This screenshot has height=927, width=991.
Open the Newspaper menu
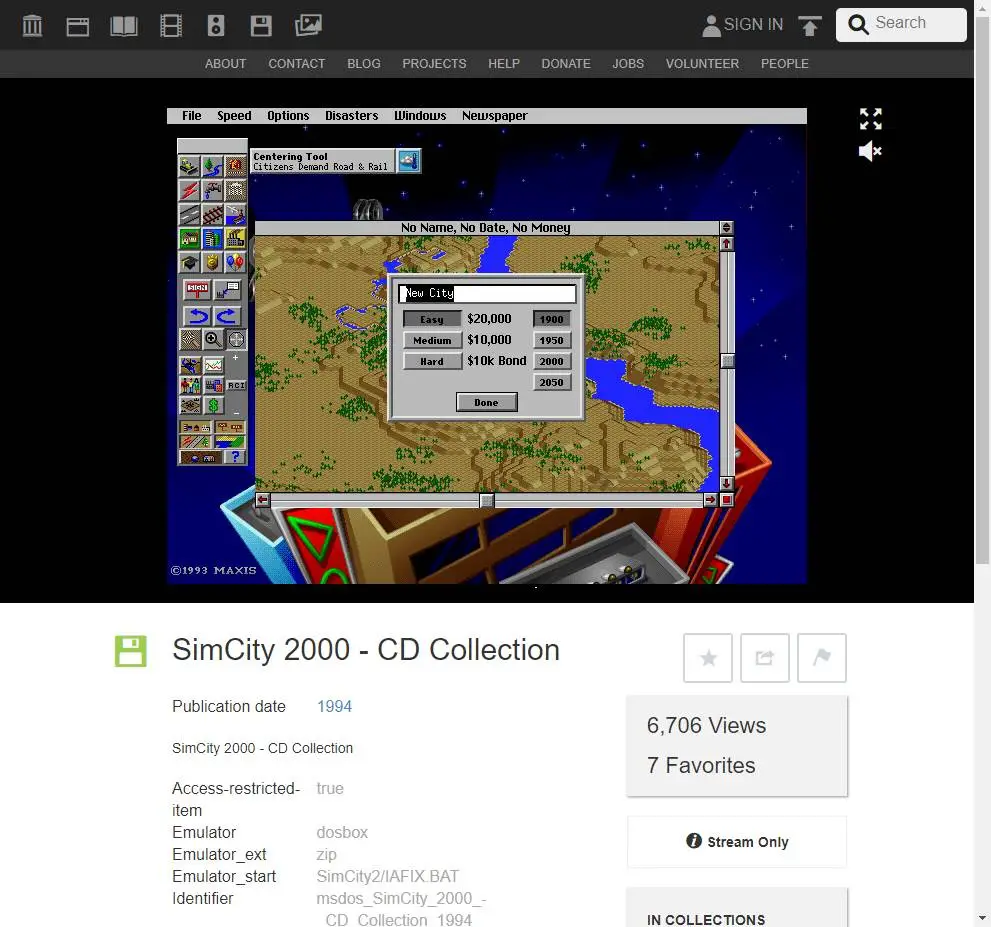494,116
